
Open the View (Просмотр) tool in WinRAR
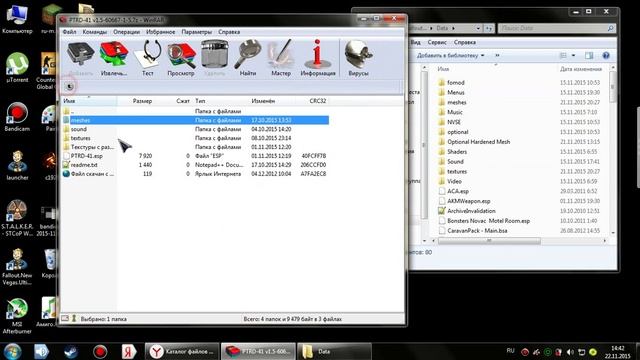click(181, 58)
